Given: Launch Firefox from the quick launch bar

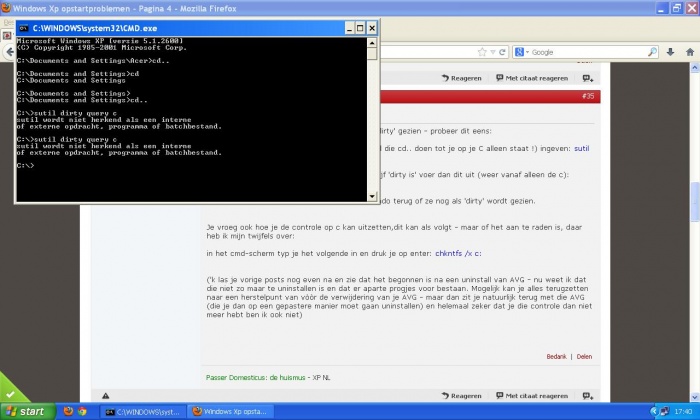Looking at the screenshot, I should click(x=68, y=411).
